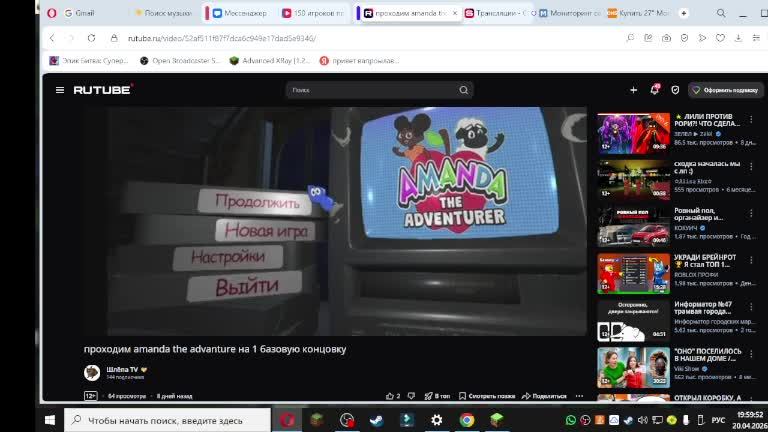The height and width of the screenshot is (432, 768).
Task: Click the Rutube logo
Action: point(103,90)
